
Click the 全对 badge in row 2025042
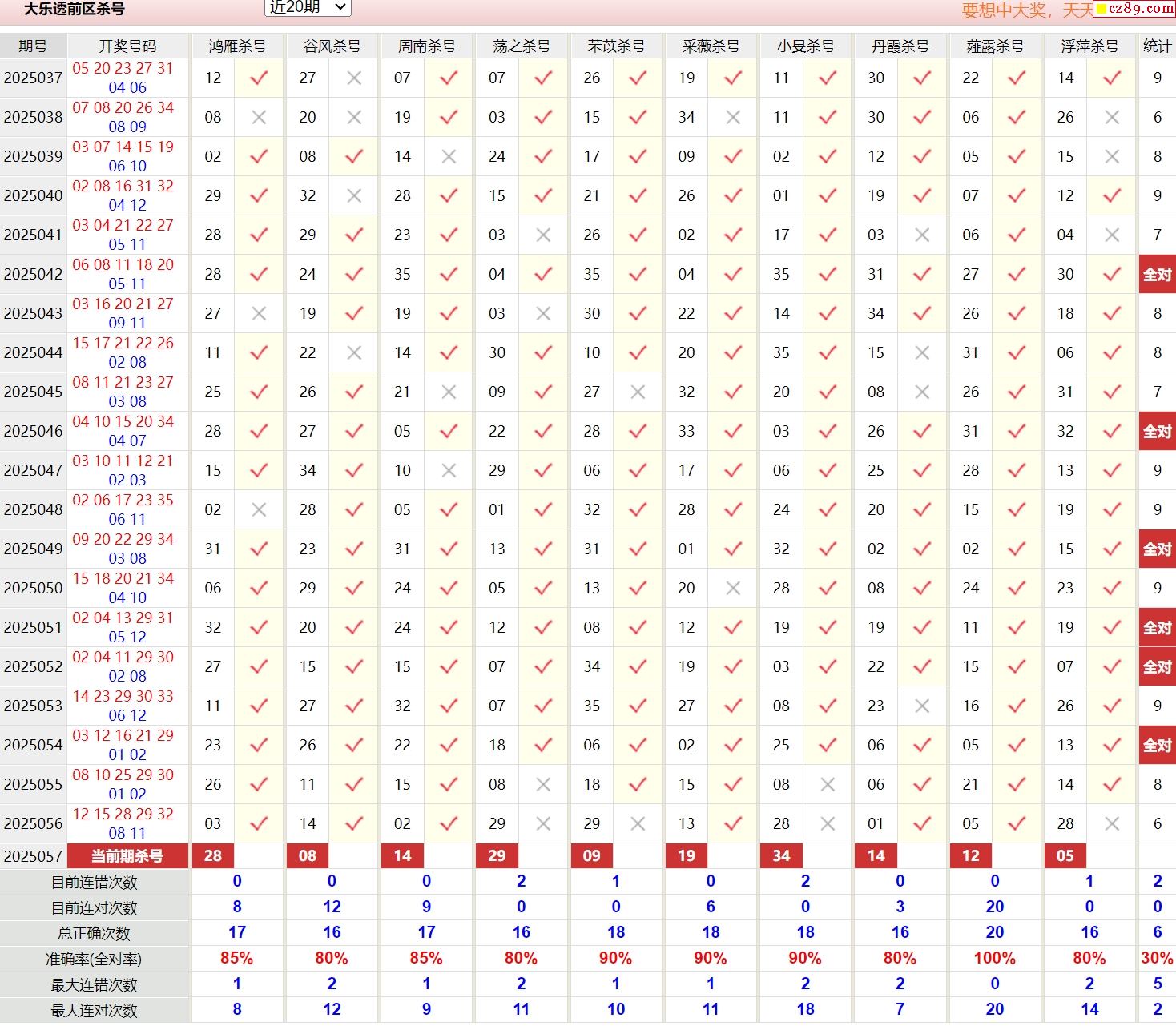point(1157,274)
